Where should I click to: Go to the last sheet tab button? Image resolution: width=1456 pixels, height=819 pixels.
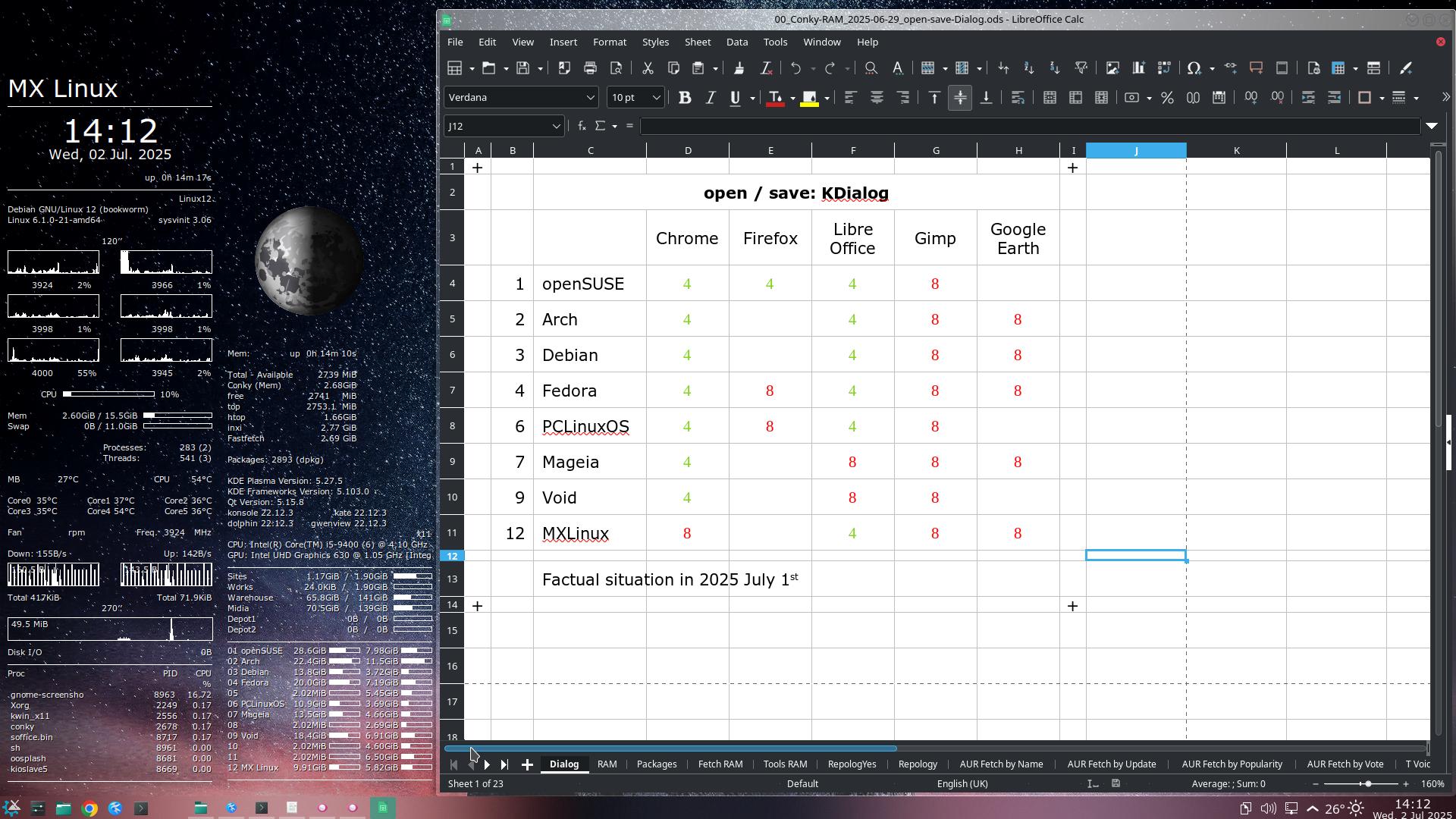pos(504,764)
